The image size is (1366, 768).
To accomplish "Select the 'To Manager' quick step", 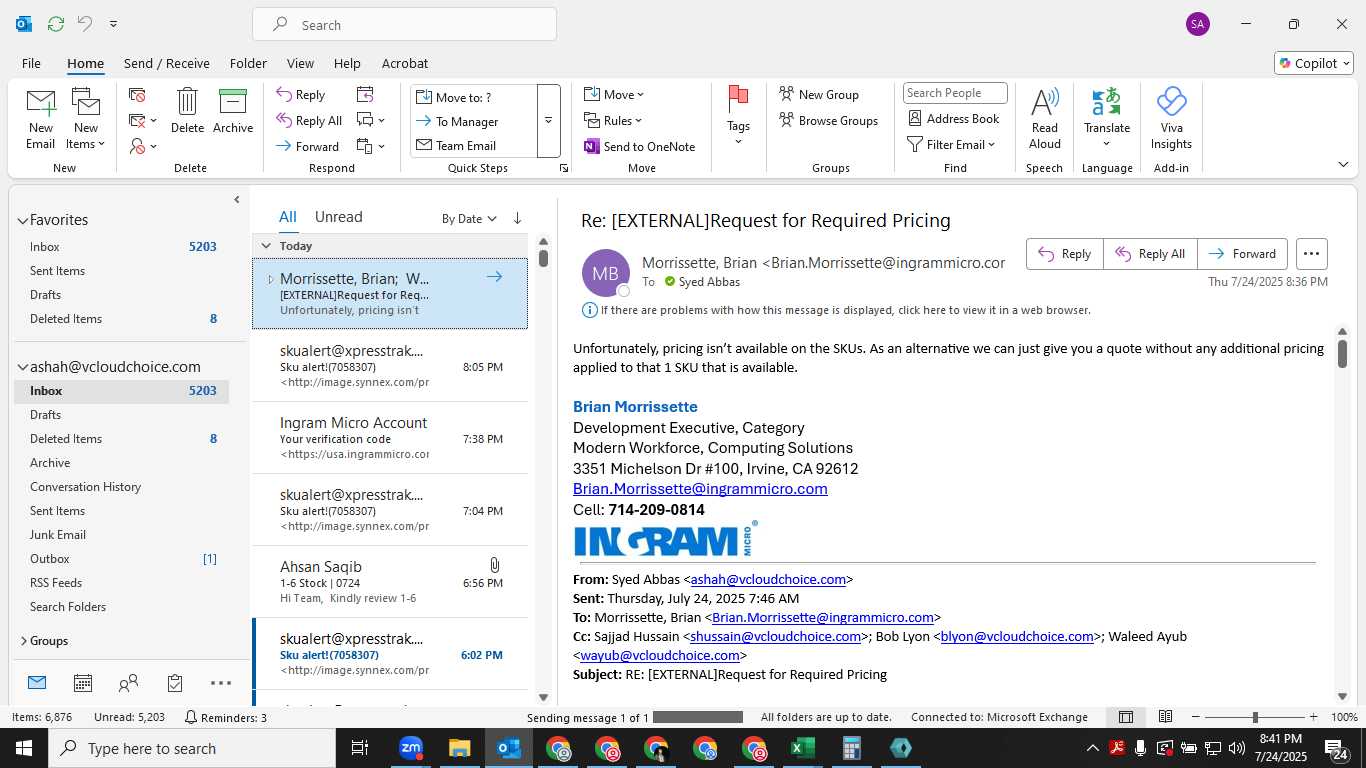I will [473, 121].
